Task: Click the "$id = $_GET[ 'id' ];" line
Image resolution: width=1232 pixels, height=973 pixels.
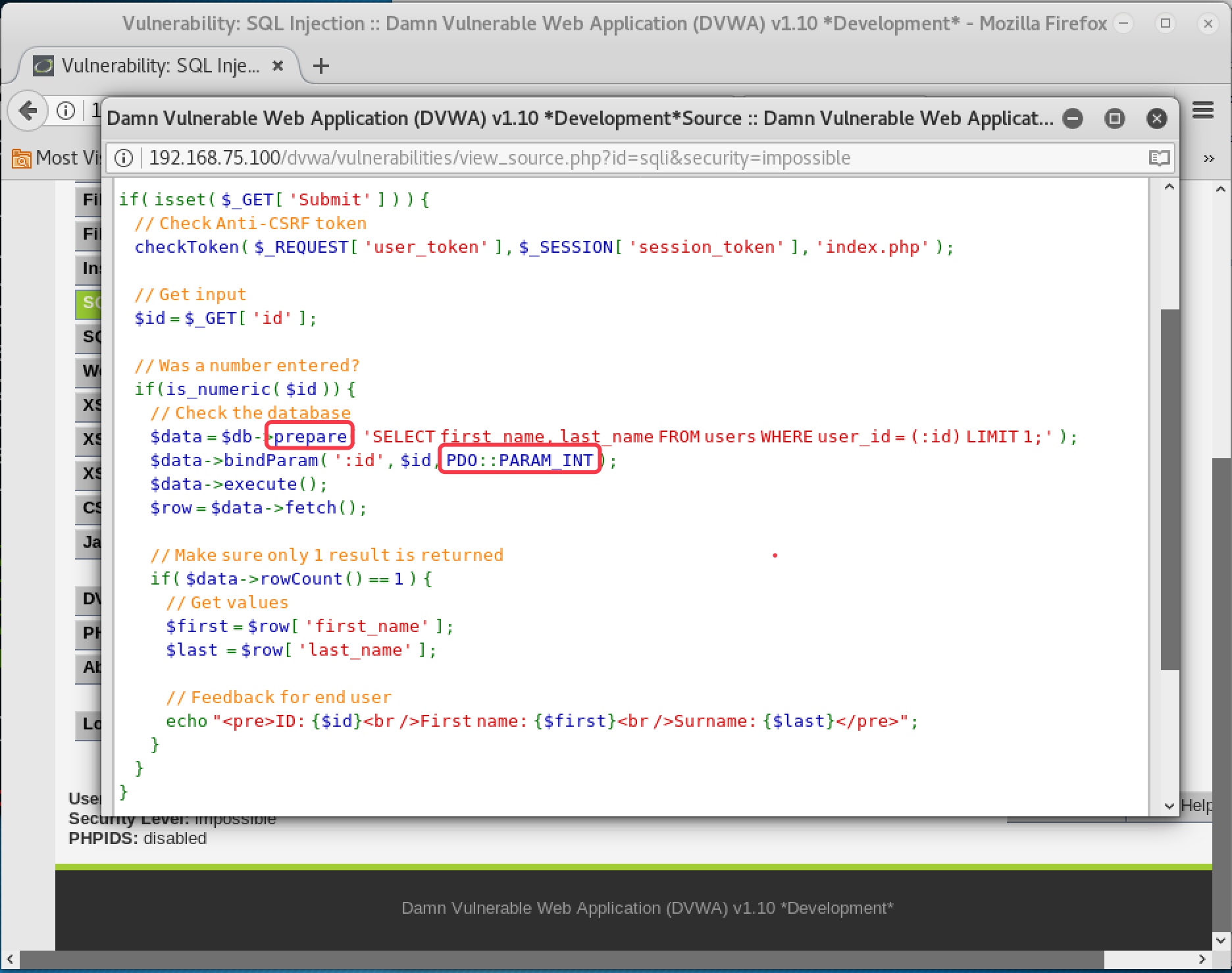Action: pyautogui.click(x=225, y=318)
